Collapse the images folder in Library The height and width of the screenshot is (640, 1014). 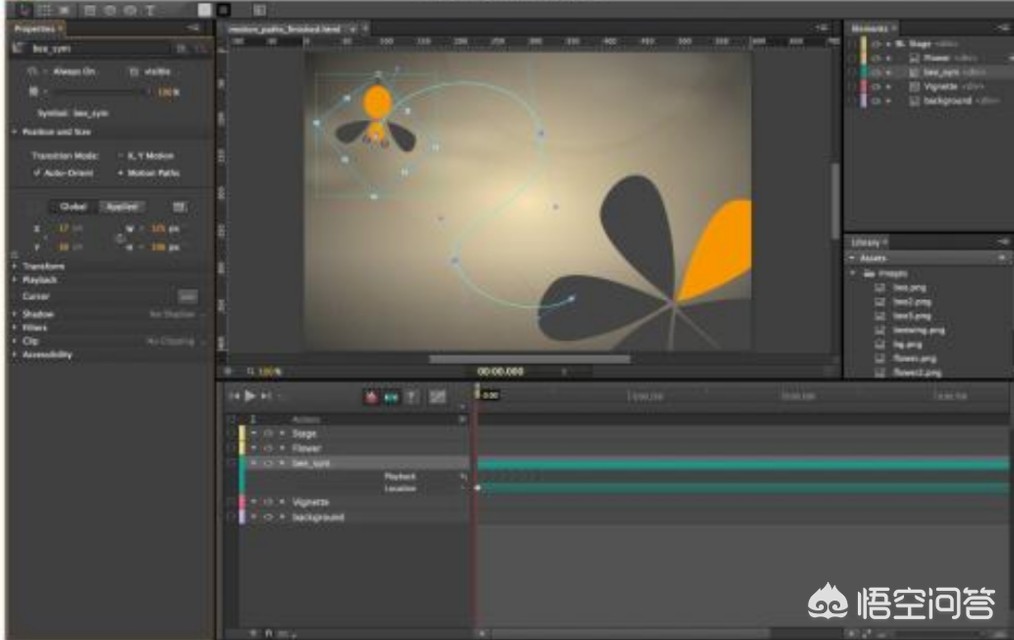point(853,273)
